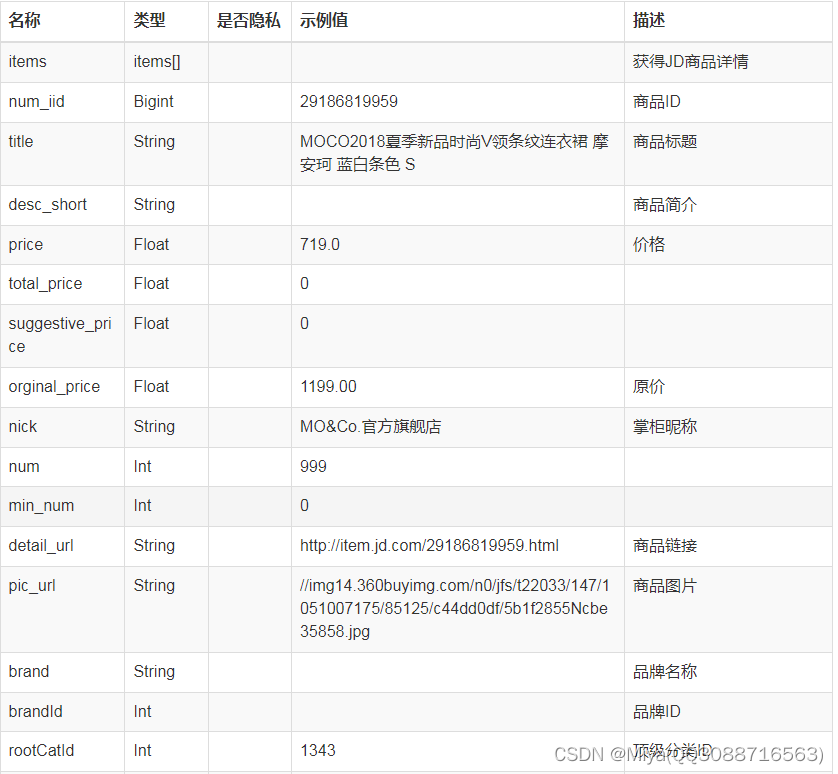Select the items name cell
The image size is (838, 774).
point(28,61)
